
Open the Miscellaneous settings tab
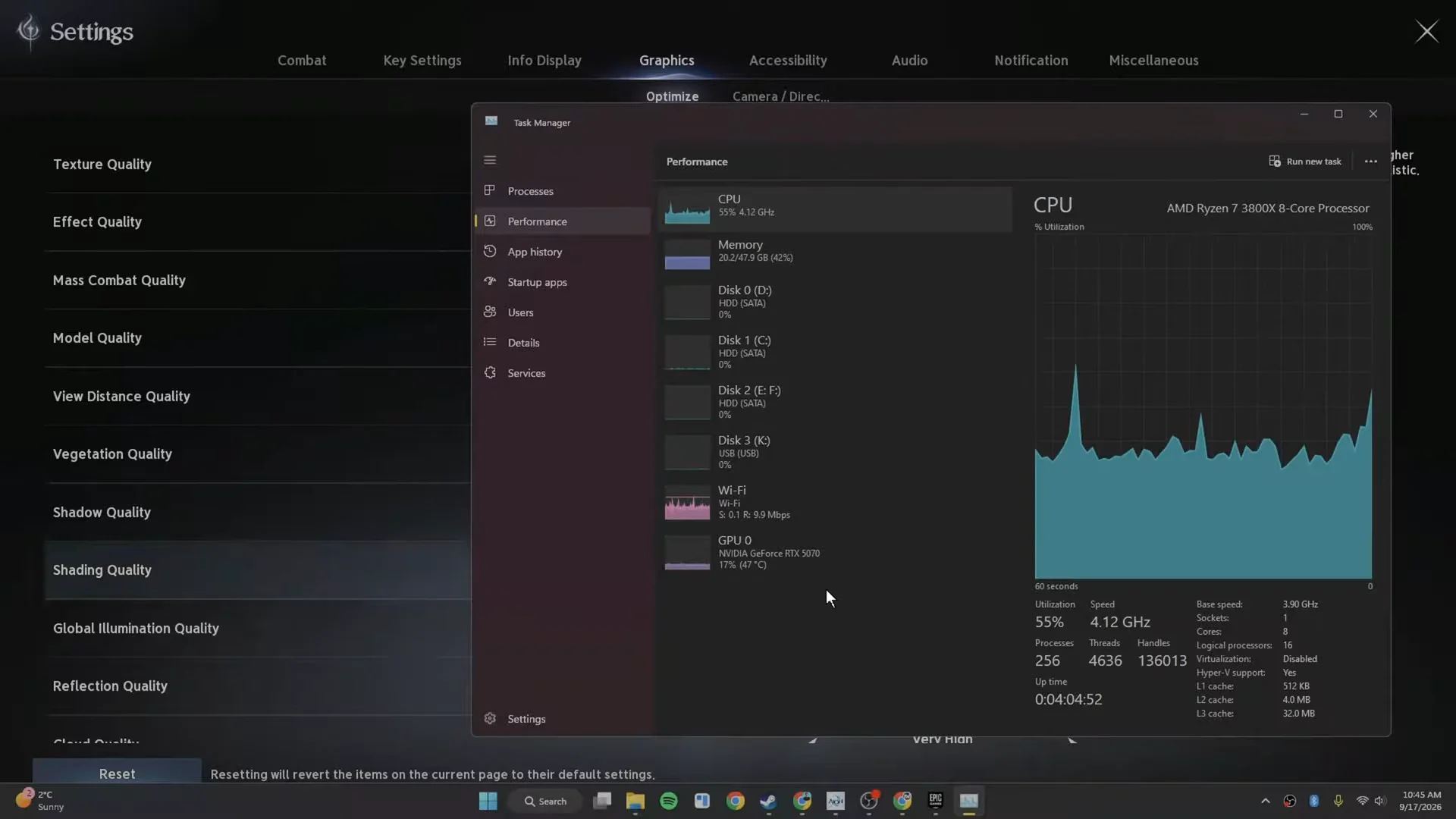click(1153, 61)
